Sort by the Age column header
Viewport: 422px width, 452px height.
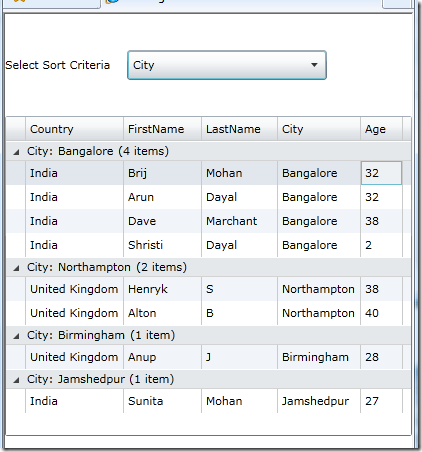click(381, 129)
